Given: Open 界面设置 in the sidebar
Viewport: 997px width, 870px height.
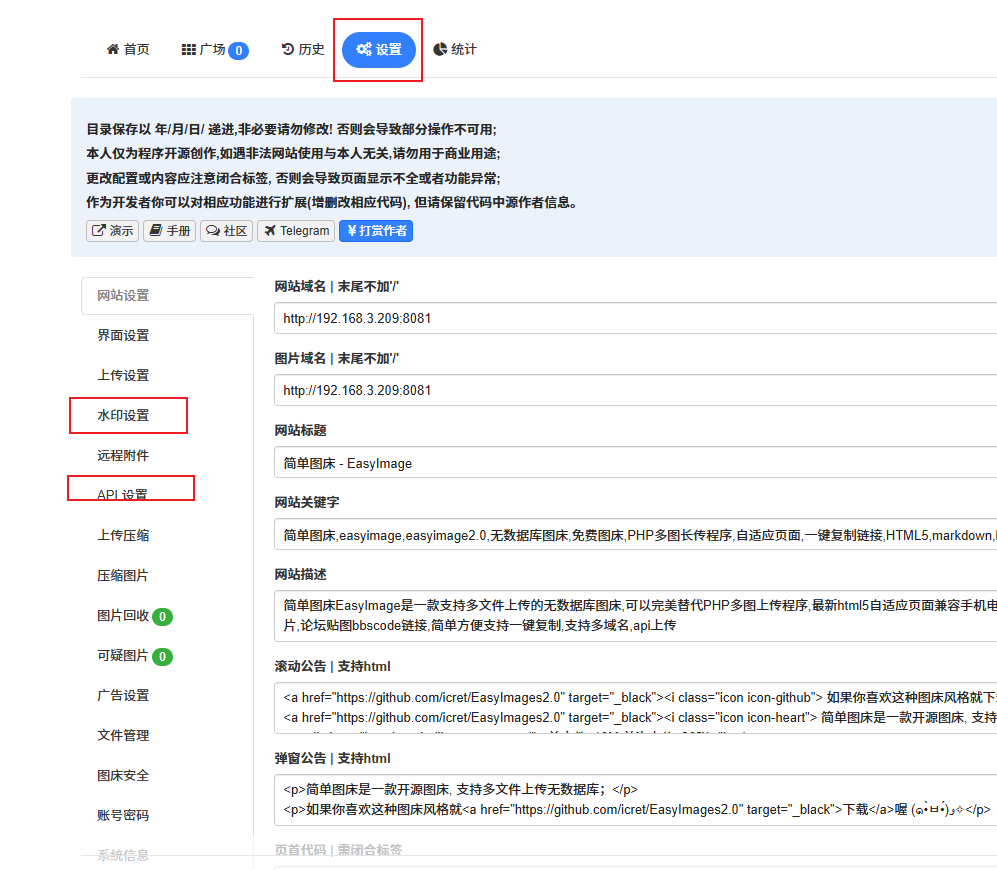Looking at the screenshot, I should [123, 335].
